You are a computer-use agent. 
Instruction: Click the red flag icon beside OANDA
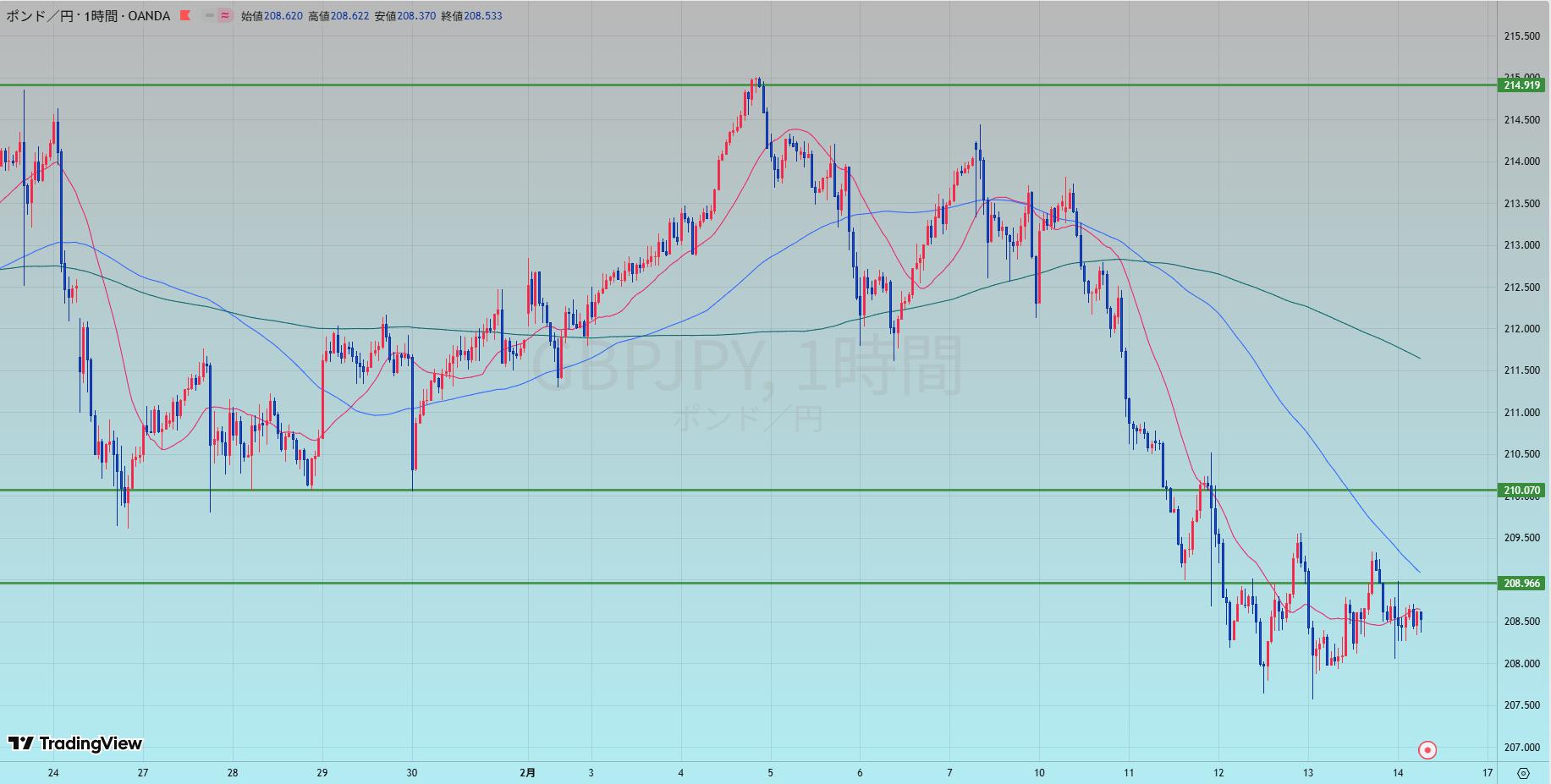185,15
